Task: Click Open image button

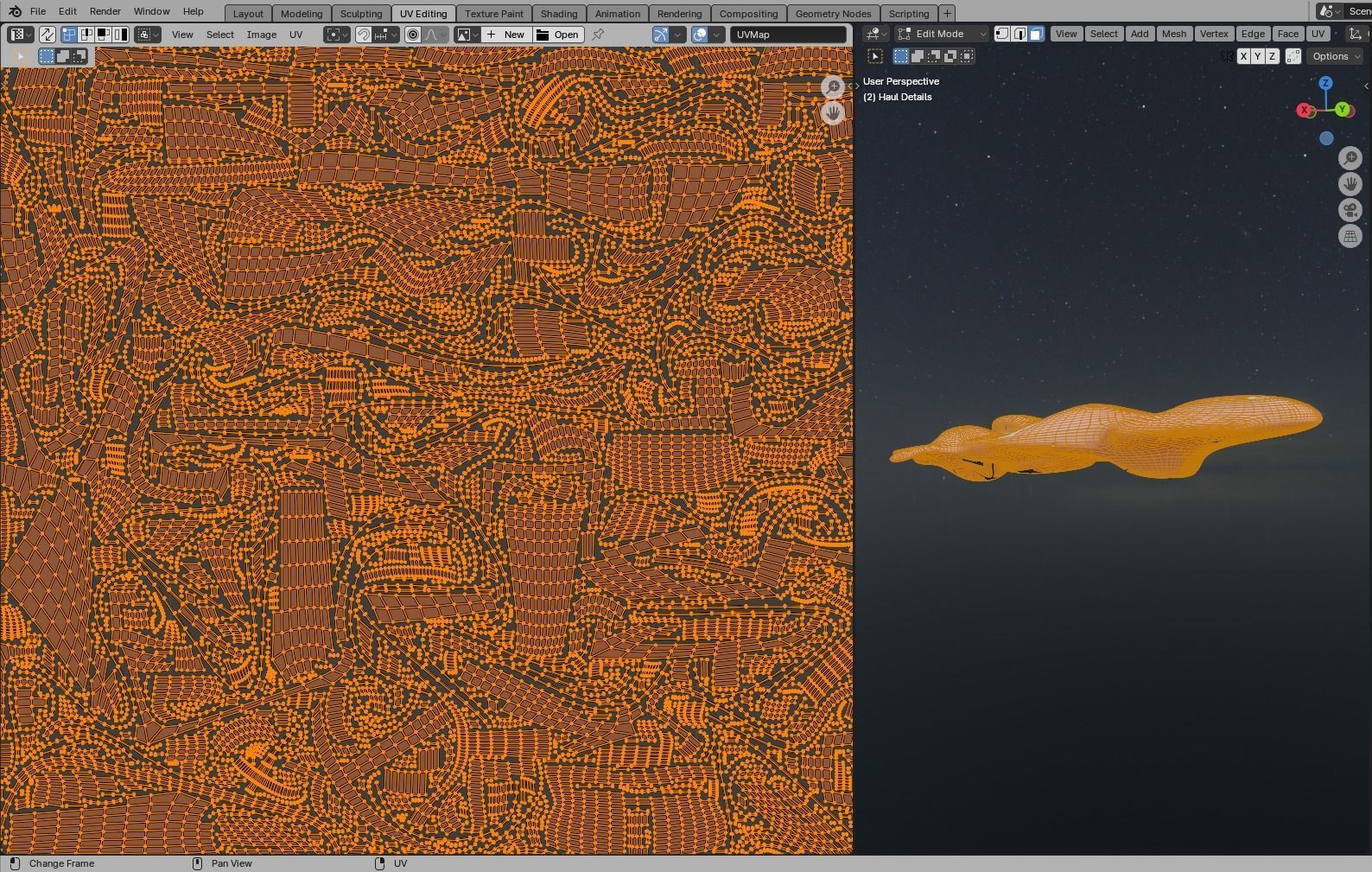Action: [x=558, y=35]
